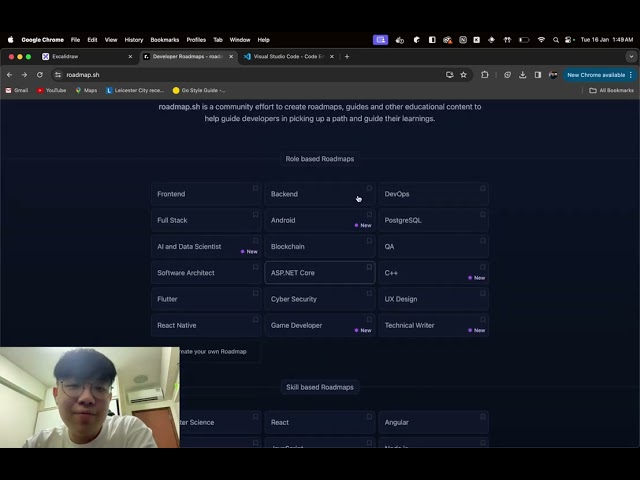Bookmark the Cyber Security roadmap card
The width and height of the screenshot is (640, 480).
click(369, 293)
